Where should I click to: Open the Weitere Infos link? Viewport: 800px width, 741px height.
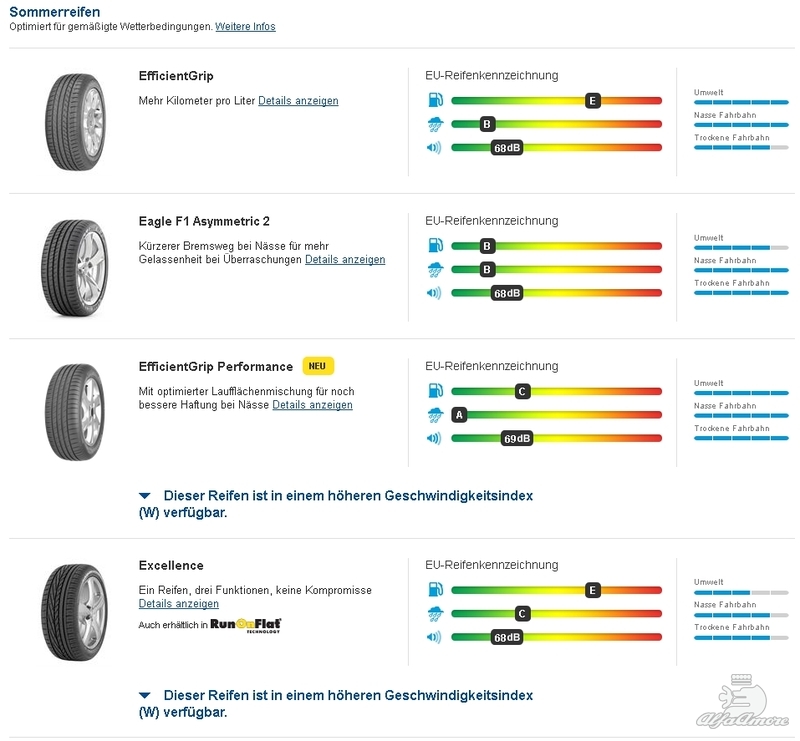(x=245, y=27)
